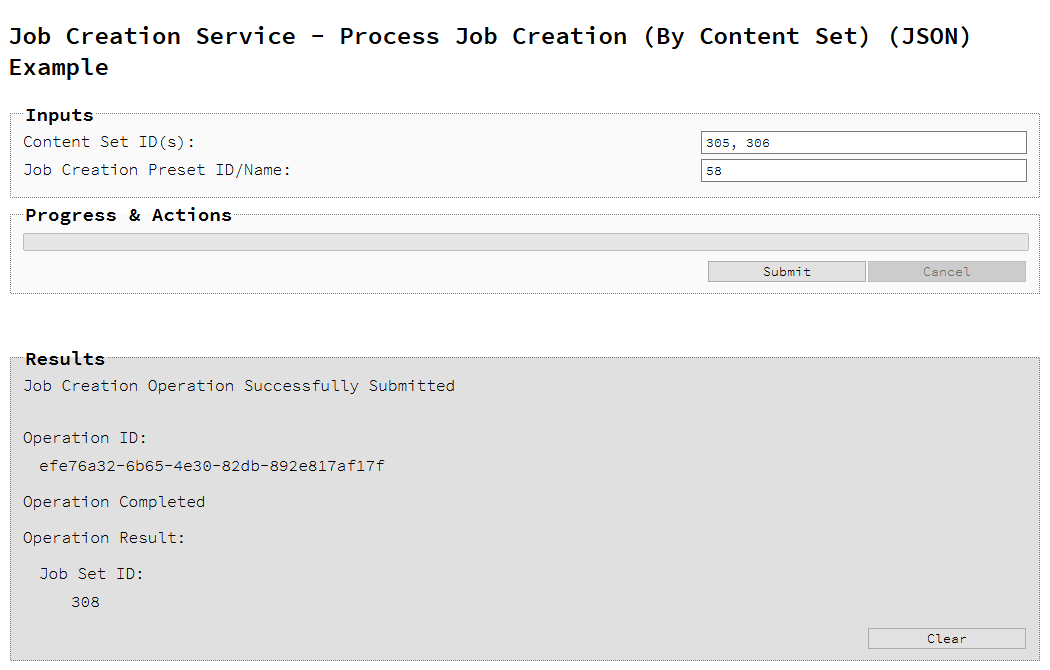Submit the job creation request
Viewport: 1050px width, 670px height.
point(786,272)
